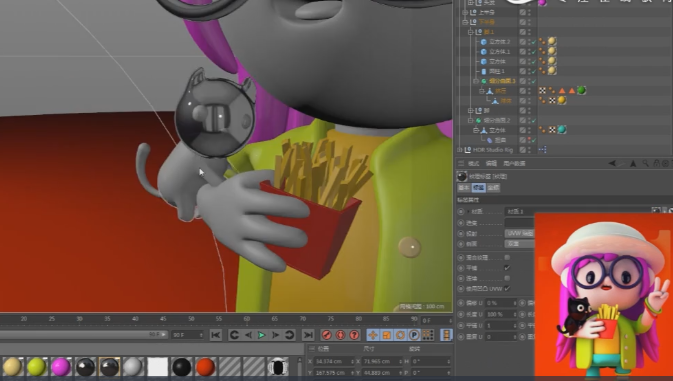Viewport: 673px width, 381px height.
Task: Expand the 上半身 group in object manager
Action: [465, 12]
